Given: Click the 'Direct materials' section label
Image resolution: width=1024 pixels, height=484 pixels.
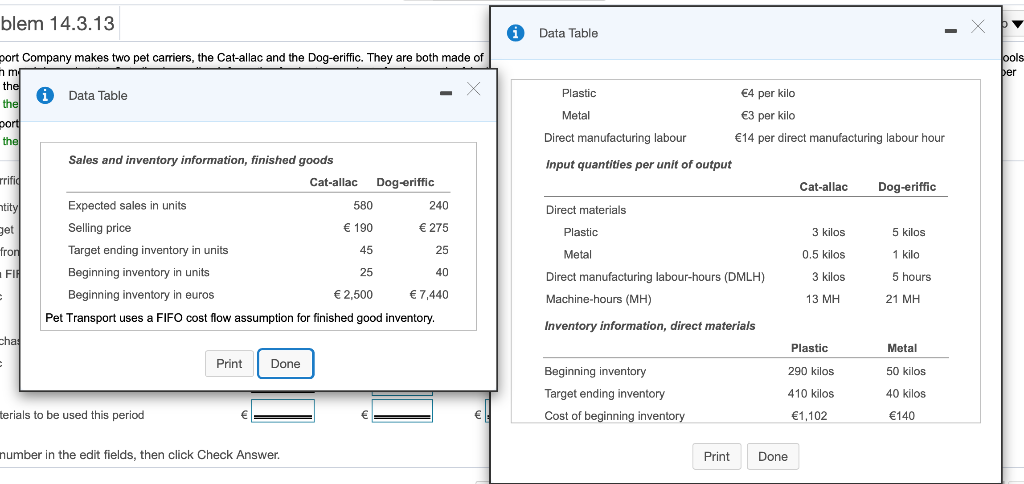Looking at the screenshot, I should (x=586, y=210).
